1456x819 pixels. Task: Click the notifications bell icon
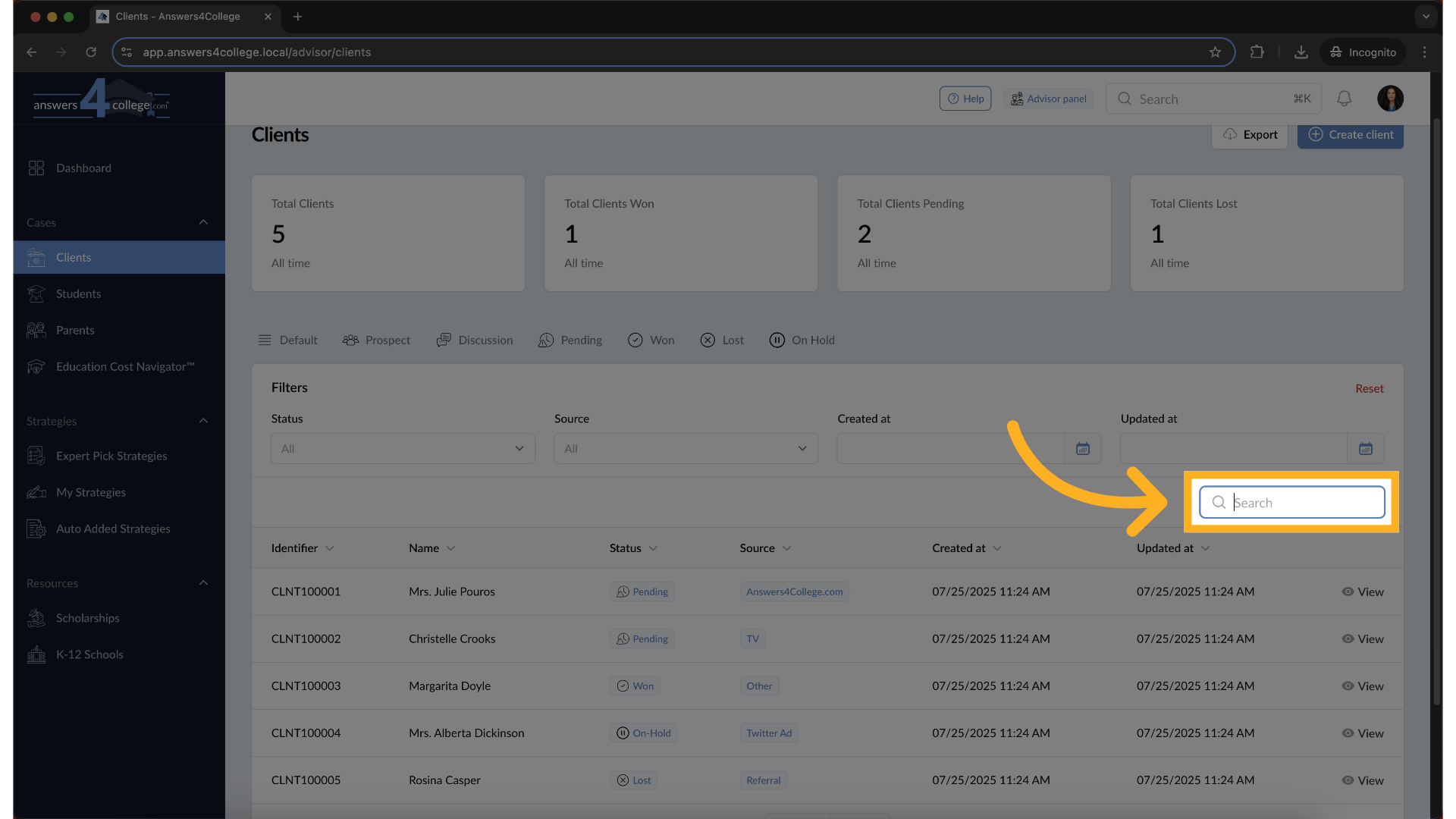tap(1344, 99)
